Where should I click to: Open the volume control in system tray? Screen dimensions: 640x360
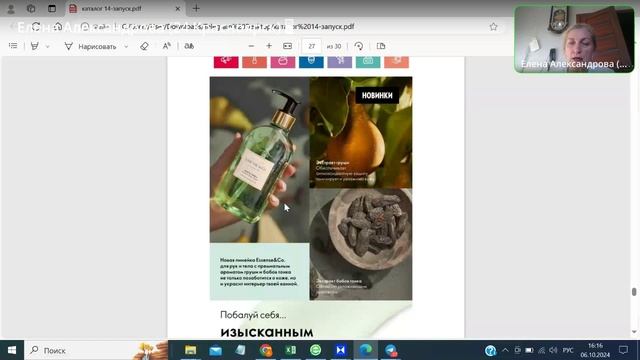pyautogui.click(x=553, y=350)
